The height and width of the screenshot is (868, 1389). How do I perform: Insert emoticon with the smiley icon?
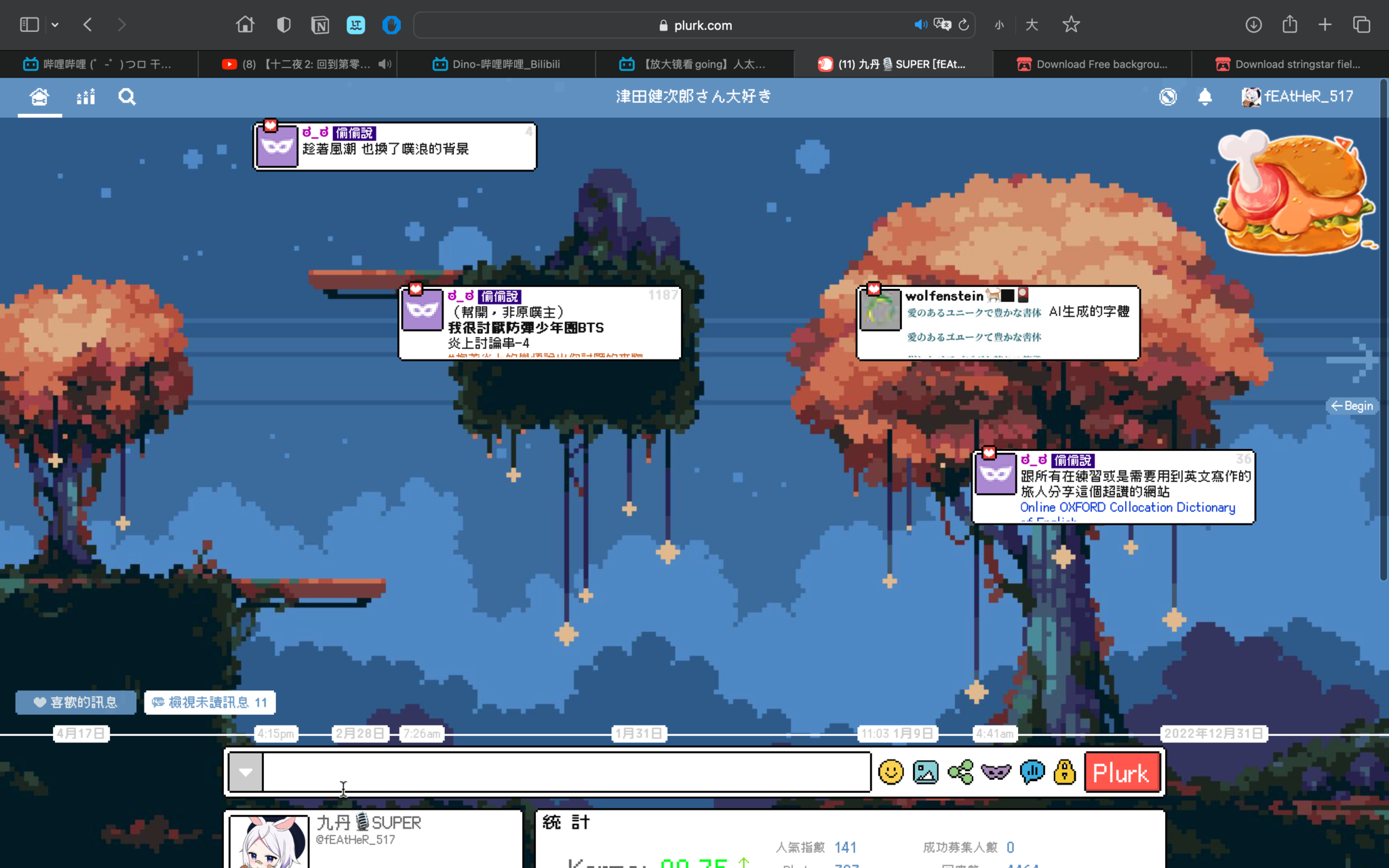pos(891,772)
